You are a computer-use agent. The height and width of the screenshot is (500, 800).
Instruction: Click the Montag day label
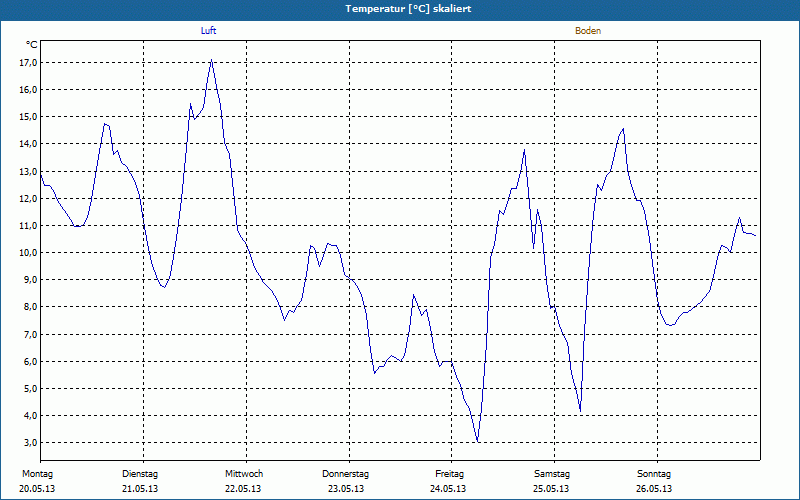37,474
